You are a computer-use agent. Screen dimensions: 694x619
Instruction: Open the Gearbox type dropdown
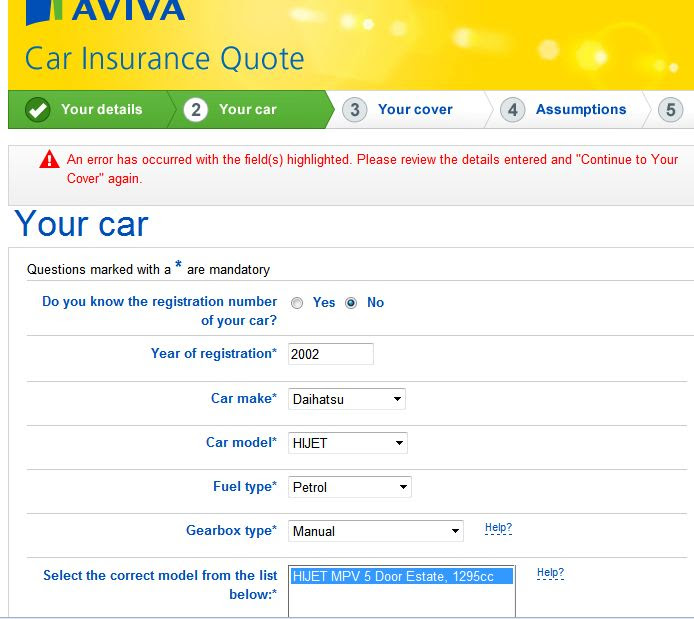click(375, 531)
